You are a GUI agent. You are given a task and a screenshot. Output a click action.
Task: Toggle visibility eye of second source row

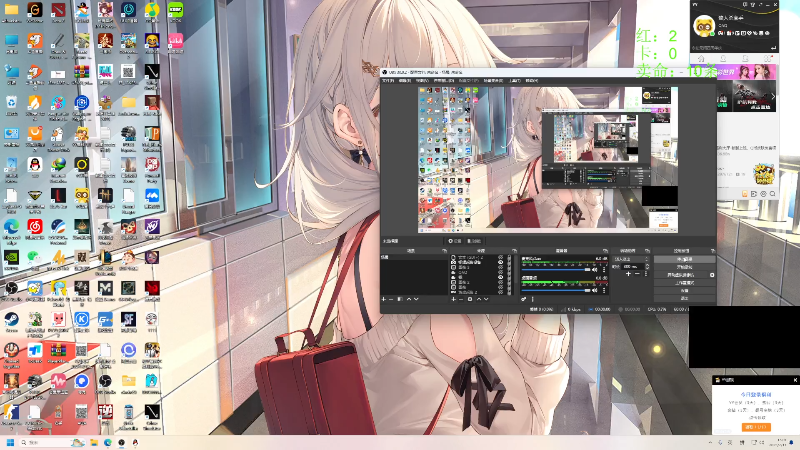(501, 262)
